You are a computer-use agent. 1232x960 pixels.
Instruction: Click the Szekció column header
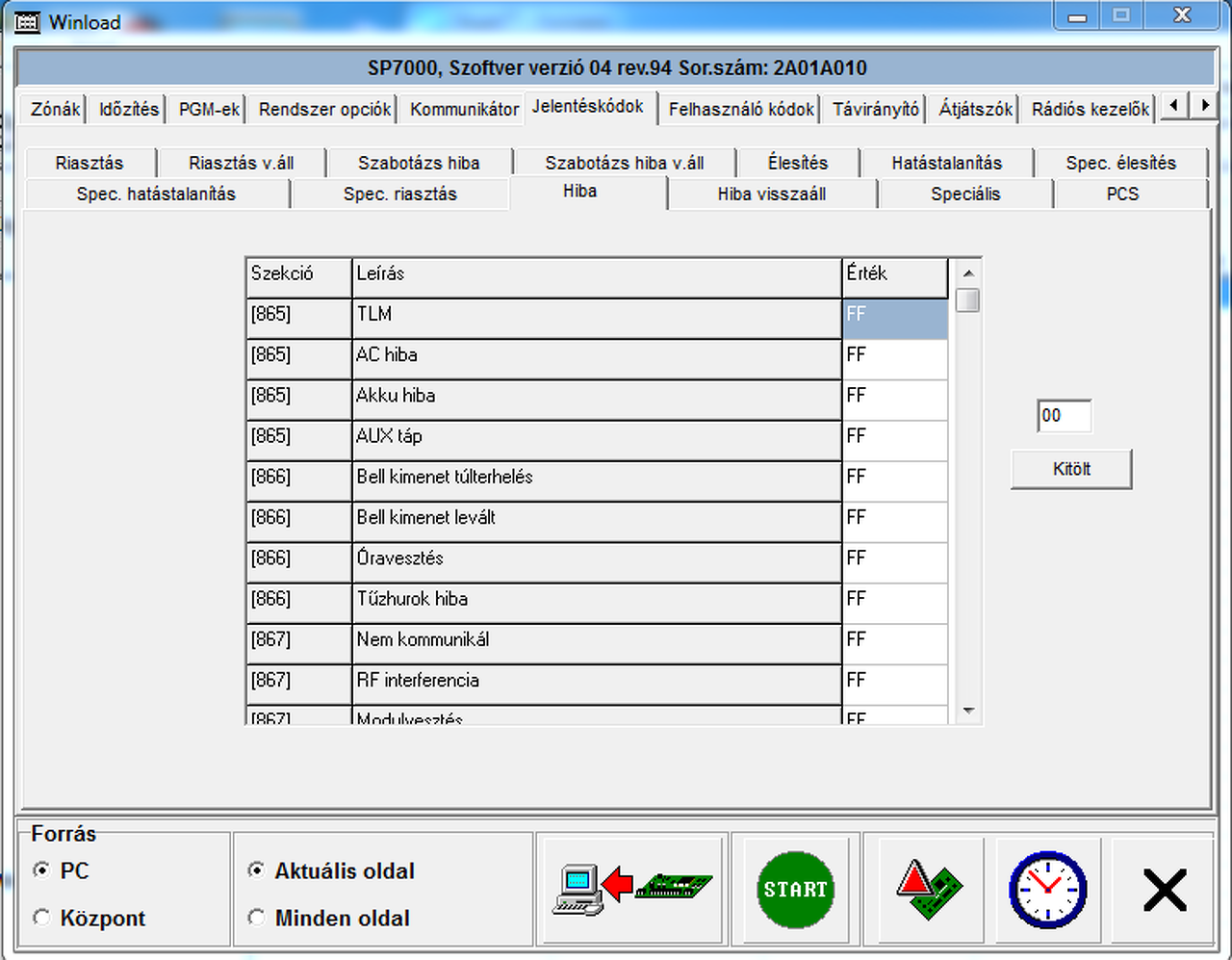299,278
